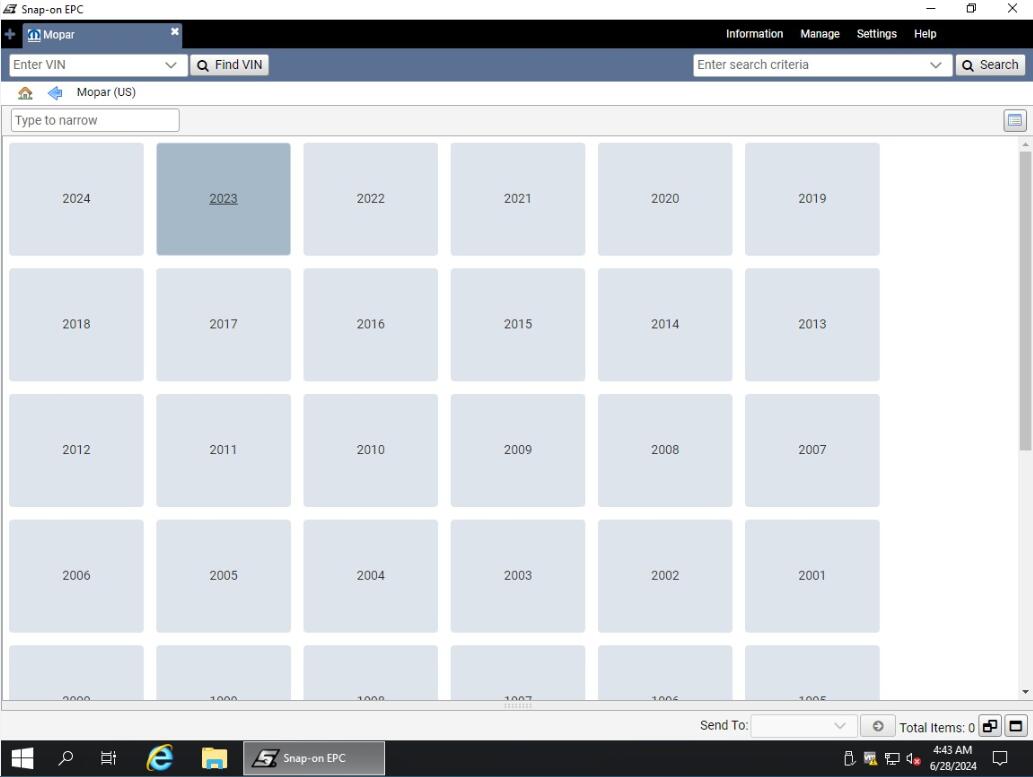Focus the Type to narrow field
The height and width of the screenshot is (777, 1033).
click(95, 121)
